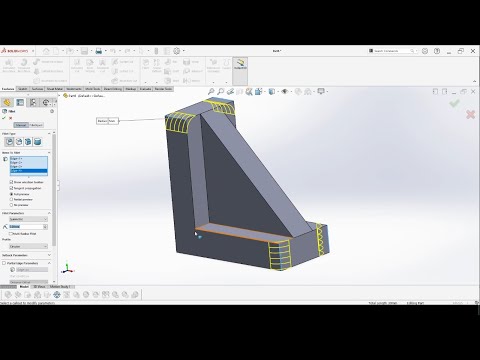Enable Partial Edge Parameters checkbox
The height and width of the screenshot is (360, 480).
click(x=4, y=263)
